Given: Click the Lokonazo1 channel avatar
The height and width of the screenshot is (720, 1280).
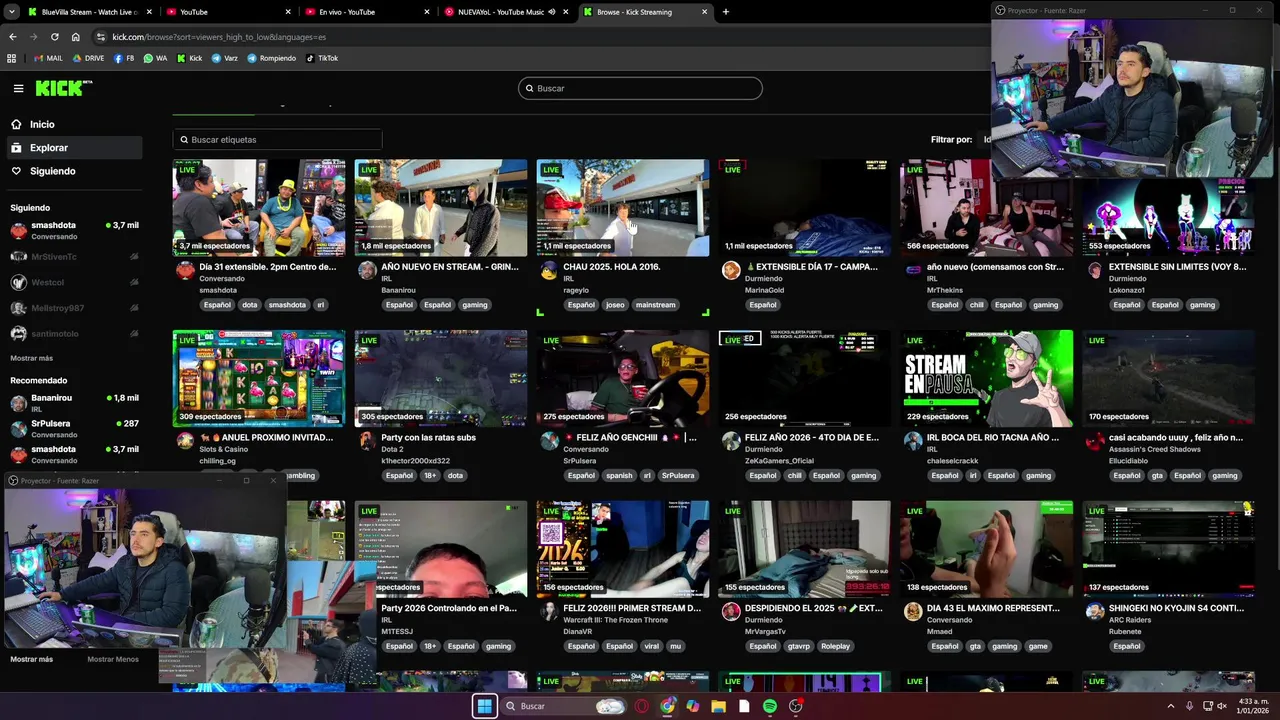Looking at the screenshot, I should [1095, 270].
